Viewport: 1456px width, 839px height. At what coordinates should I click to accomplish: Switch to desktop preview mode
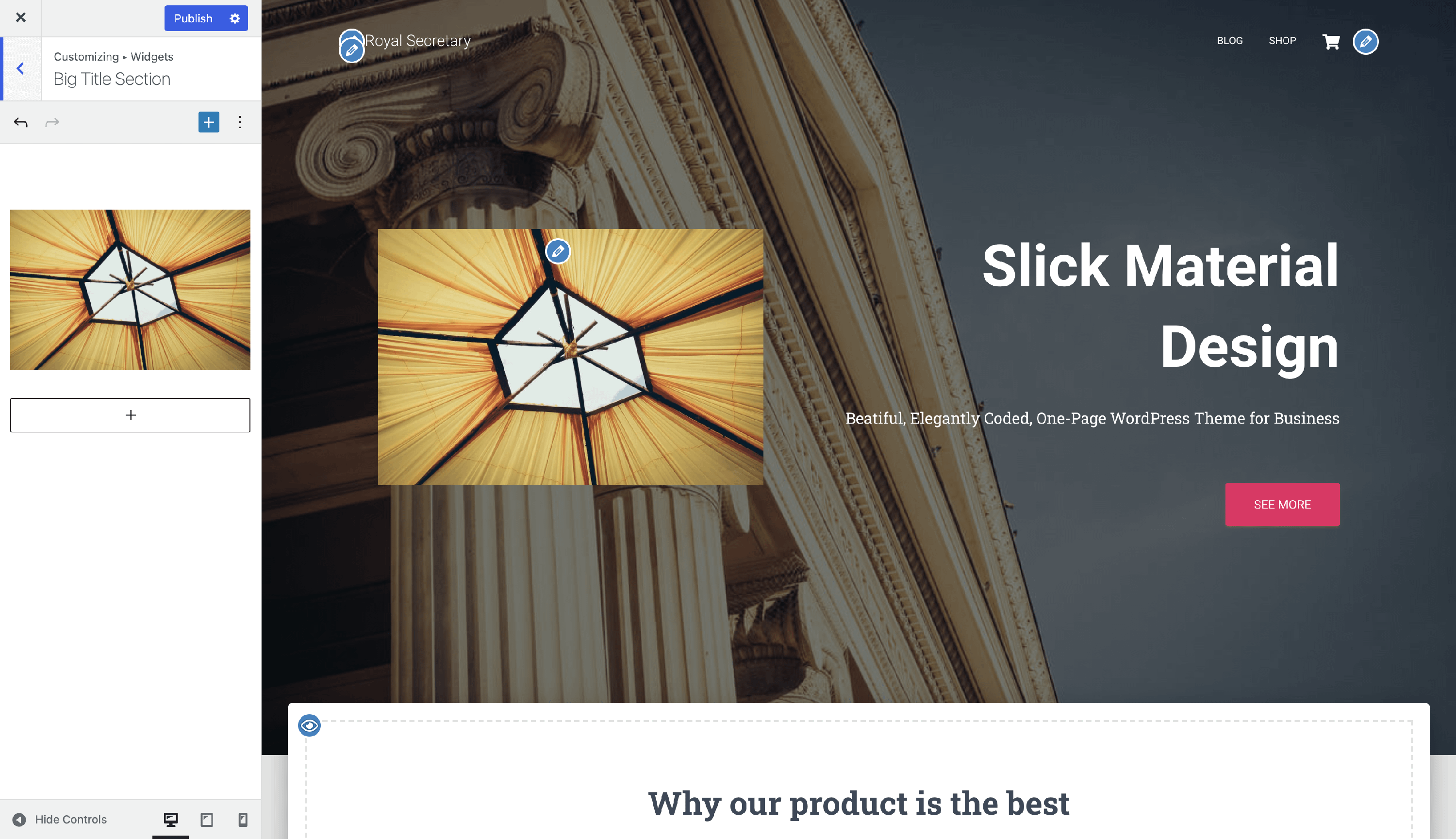170,820
